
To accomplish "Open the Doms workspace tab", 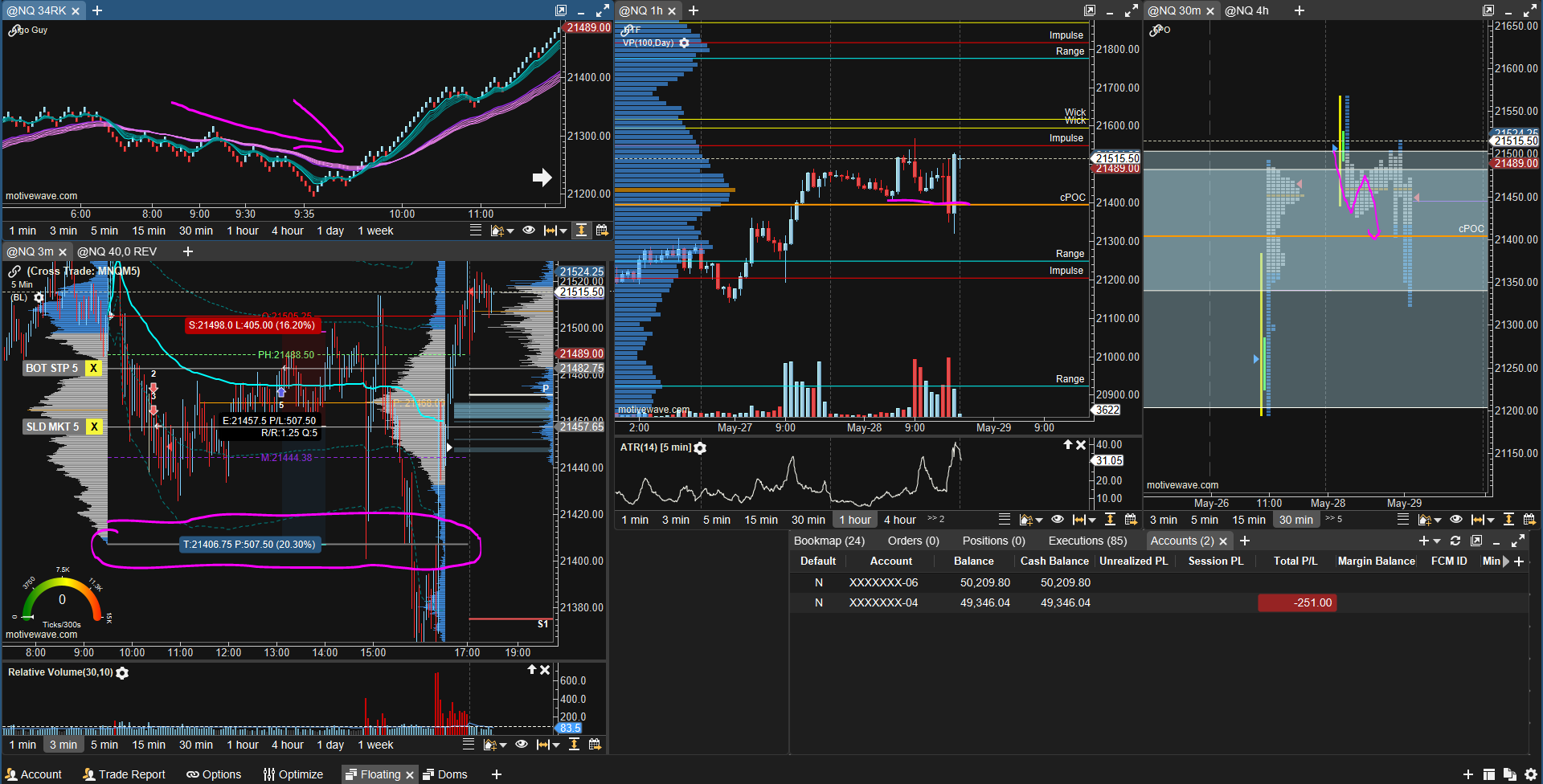I will tap(445, 774).
